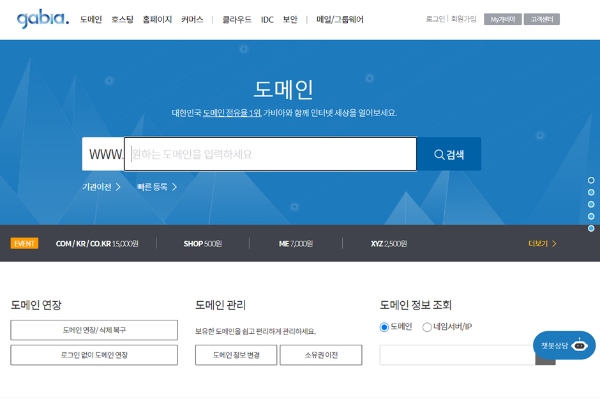The width and height of the screenshot is (600, 404).
Task: Open the IDC menu
Action: (267, 20)
